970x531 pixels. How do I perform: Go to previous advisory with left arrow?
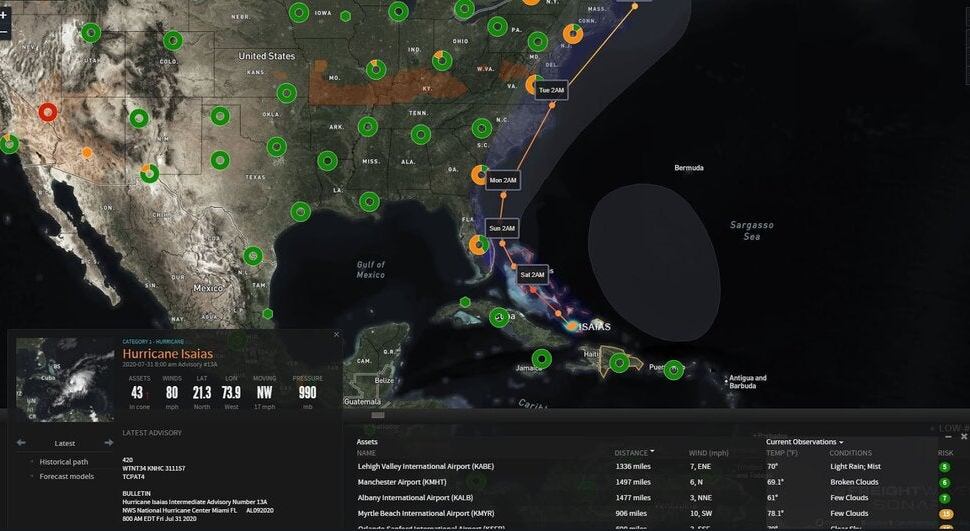21,442
